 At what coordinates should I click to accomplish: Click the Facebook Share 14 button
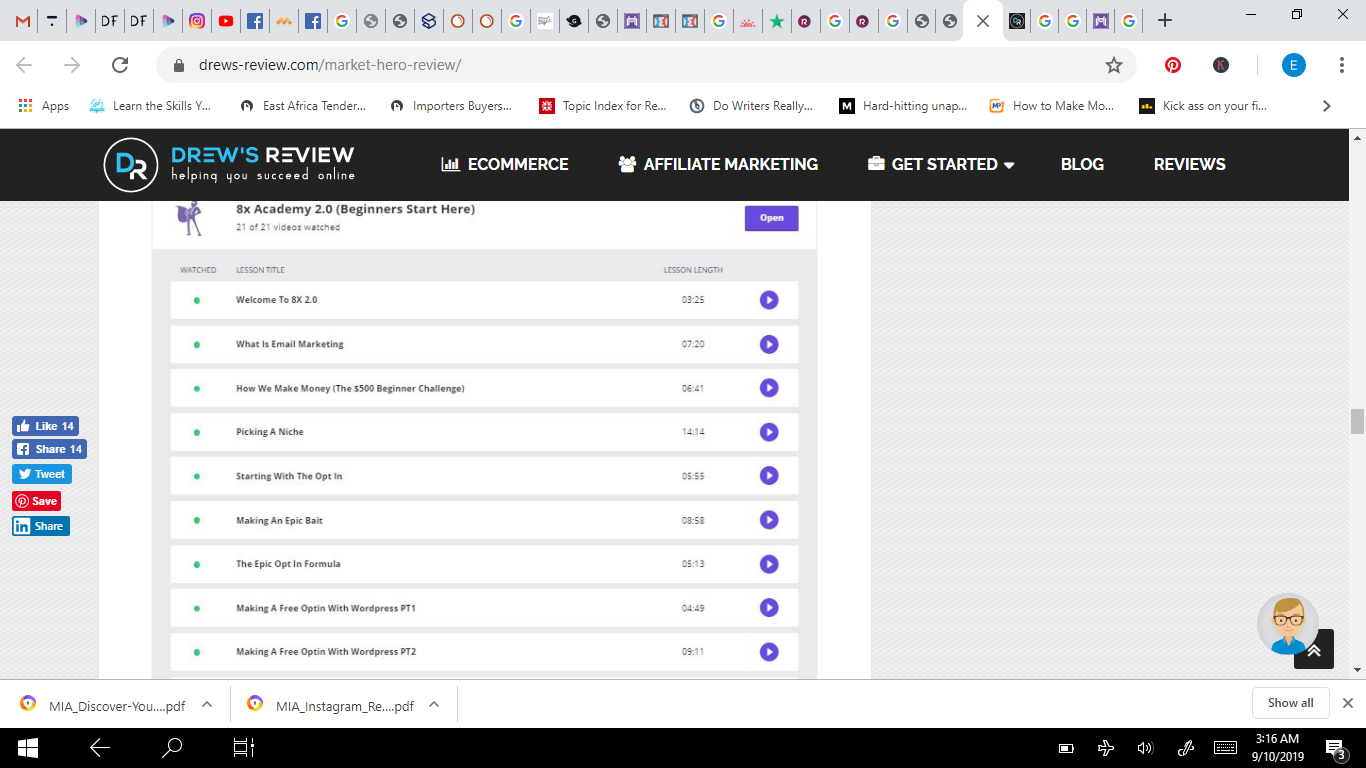coord(49,449)
